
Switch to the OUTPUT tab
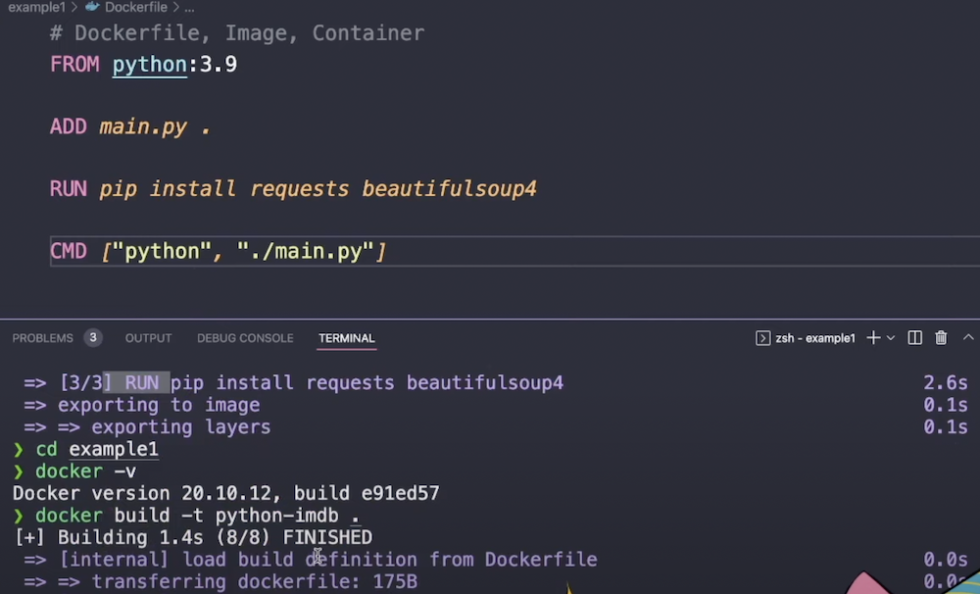[x=147, y=338]
